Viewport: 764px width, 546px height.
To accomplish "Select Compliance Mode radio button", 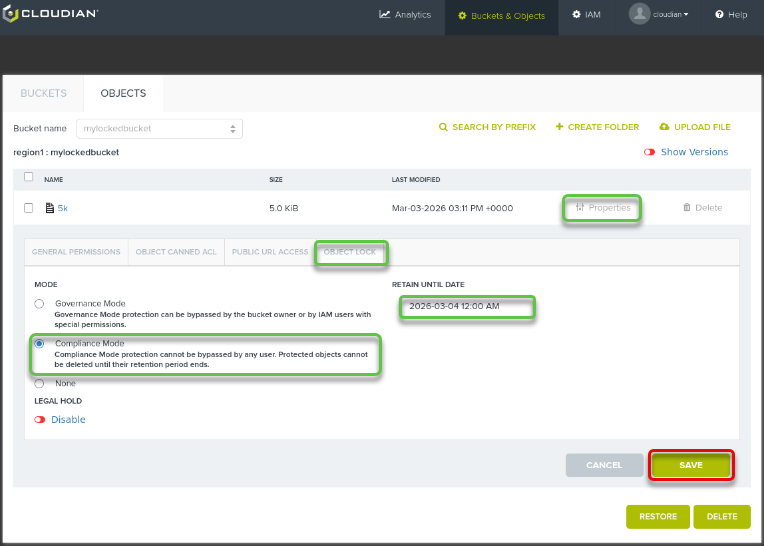I will 39,344.
